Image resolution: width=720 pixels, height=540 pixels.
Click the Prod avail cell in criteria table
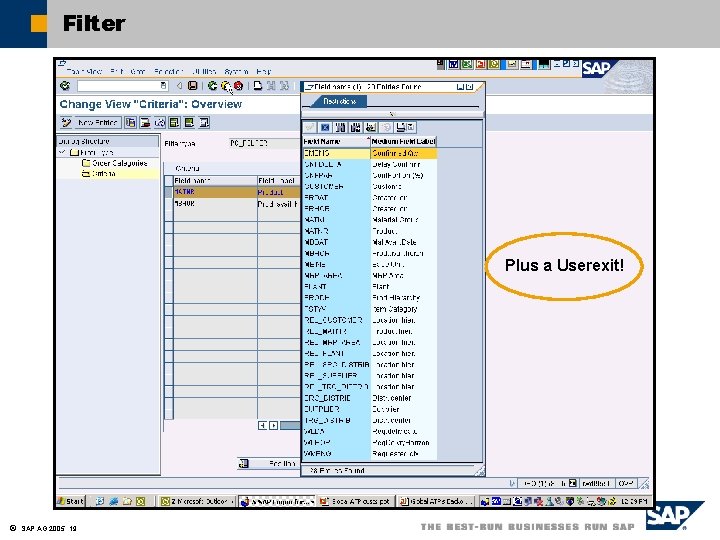[278, 203]
